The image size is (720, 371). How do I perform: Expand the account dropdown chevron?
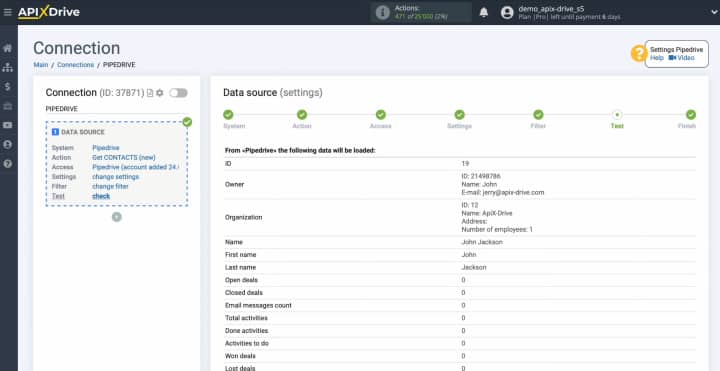pyautogui.click(x=714, y=12)
